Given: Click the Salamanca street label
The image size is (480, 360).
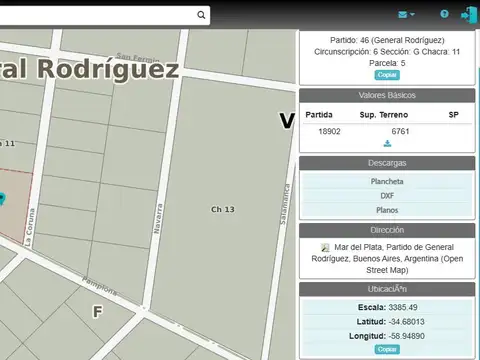Looking at the screenshot, I should click(285, 204).
